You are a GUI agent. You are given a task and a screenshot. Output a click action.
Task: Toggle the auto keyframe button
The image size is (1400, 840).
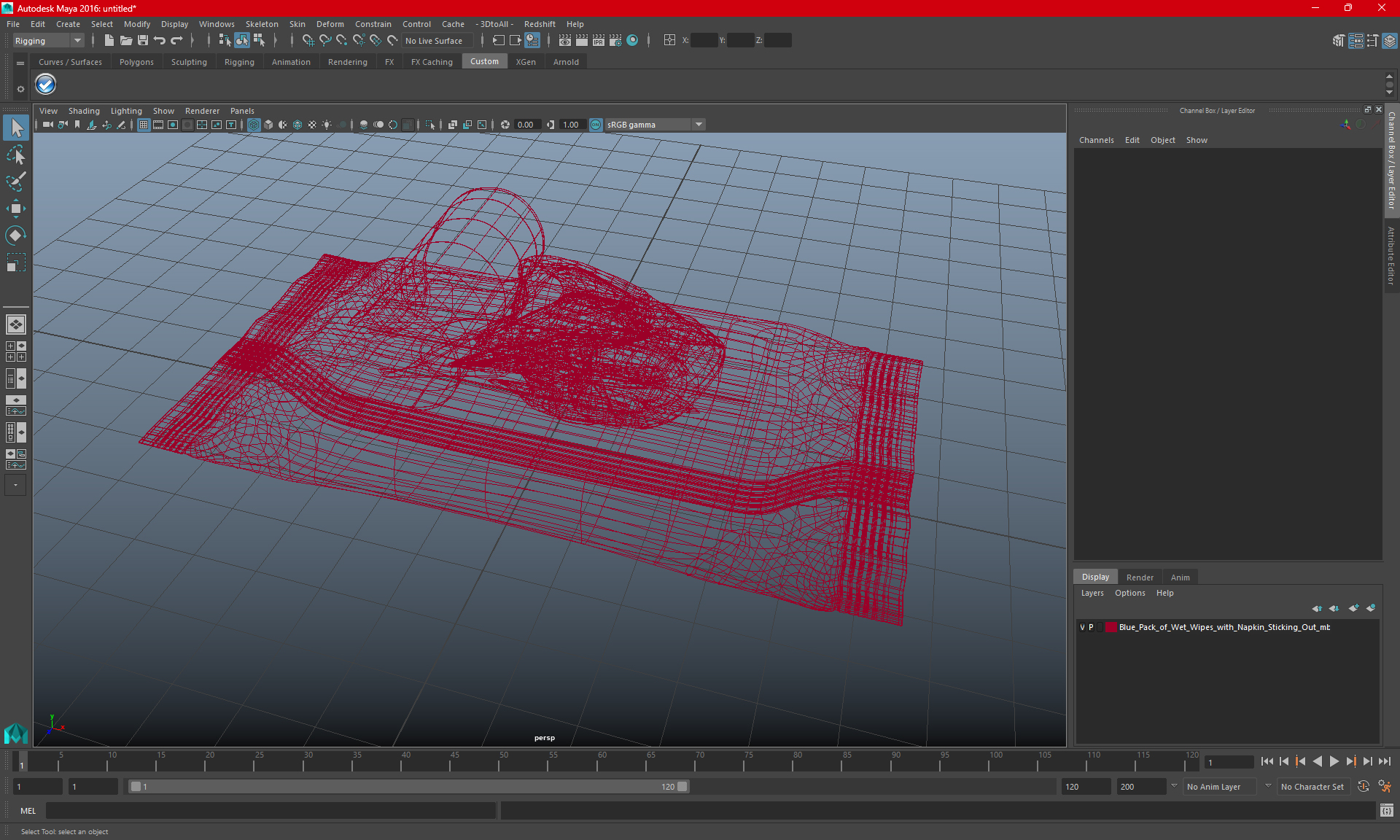(x=1364, y=787)
